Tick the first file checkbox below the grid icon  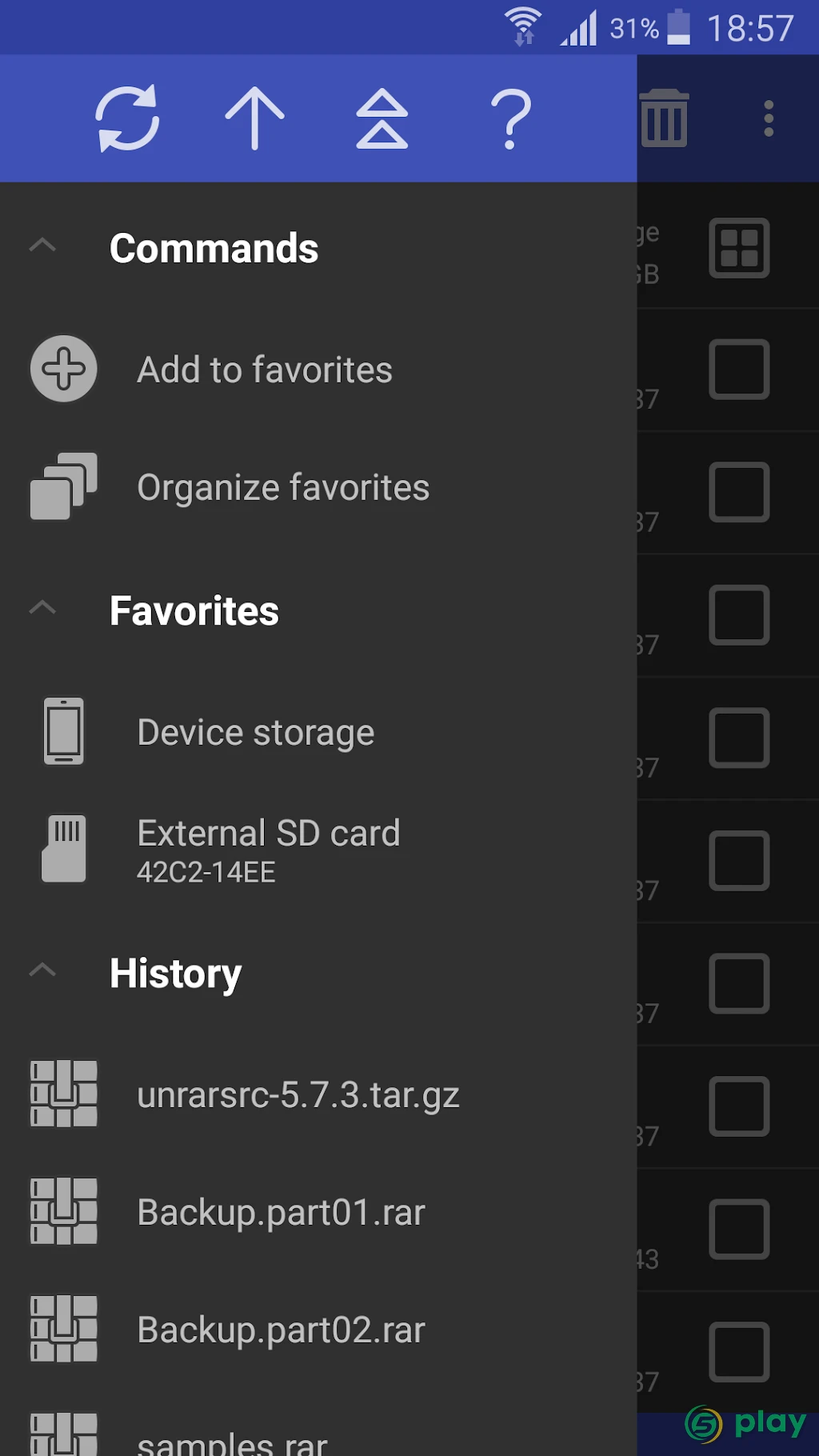tap(739, 370)
